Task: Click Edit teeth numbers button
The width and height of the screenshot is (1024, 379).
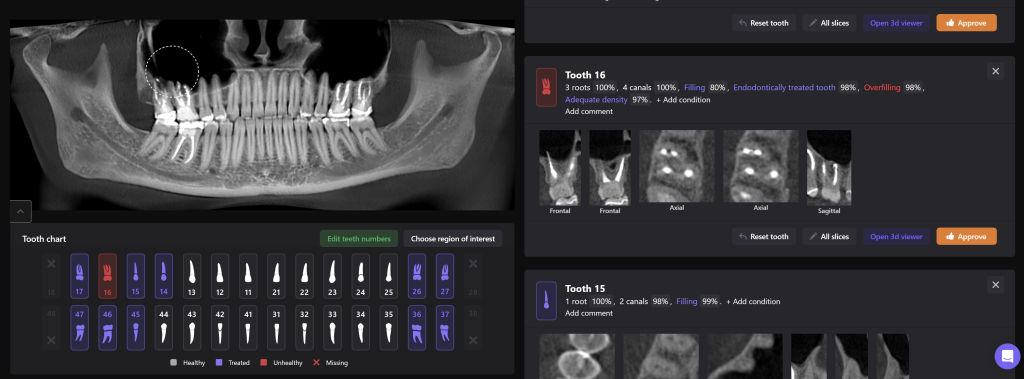Action: pos(359,239)
